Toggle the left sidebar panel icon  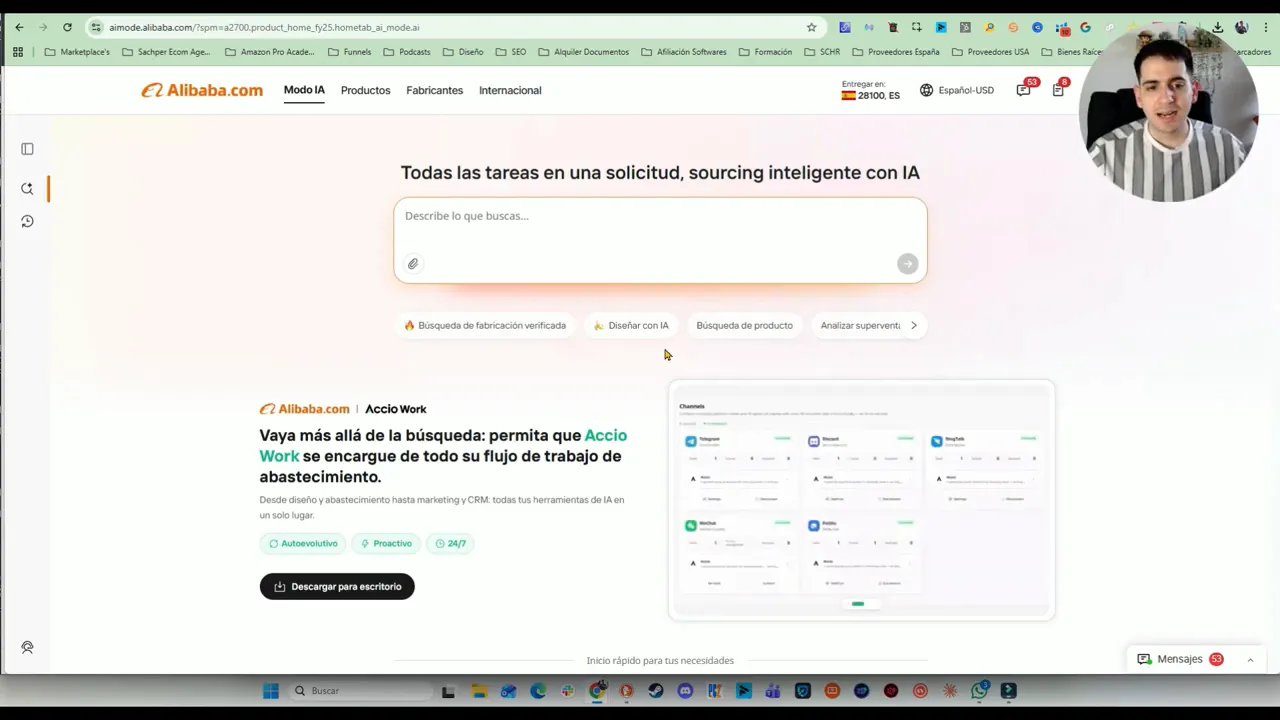coord(27,149)
